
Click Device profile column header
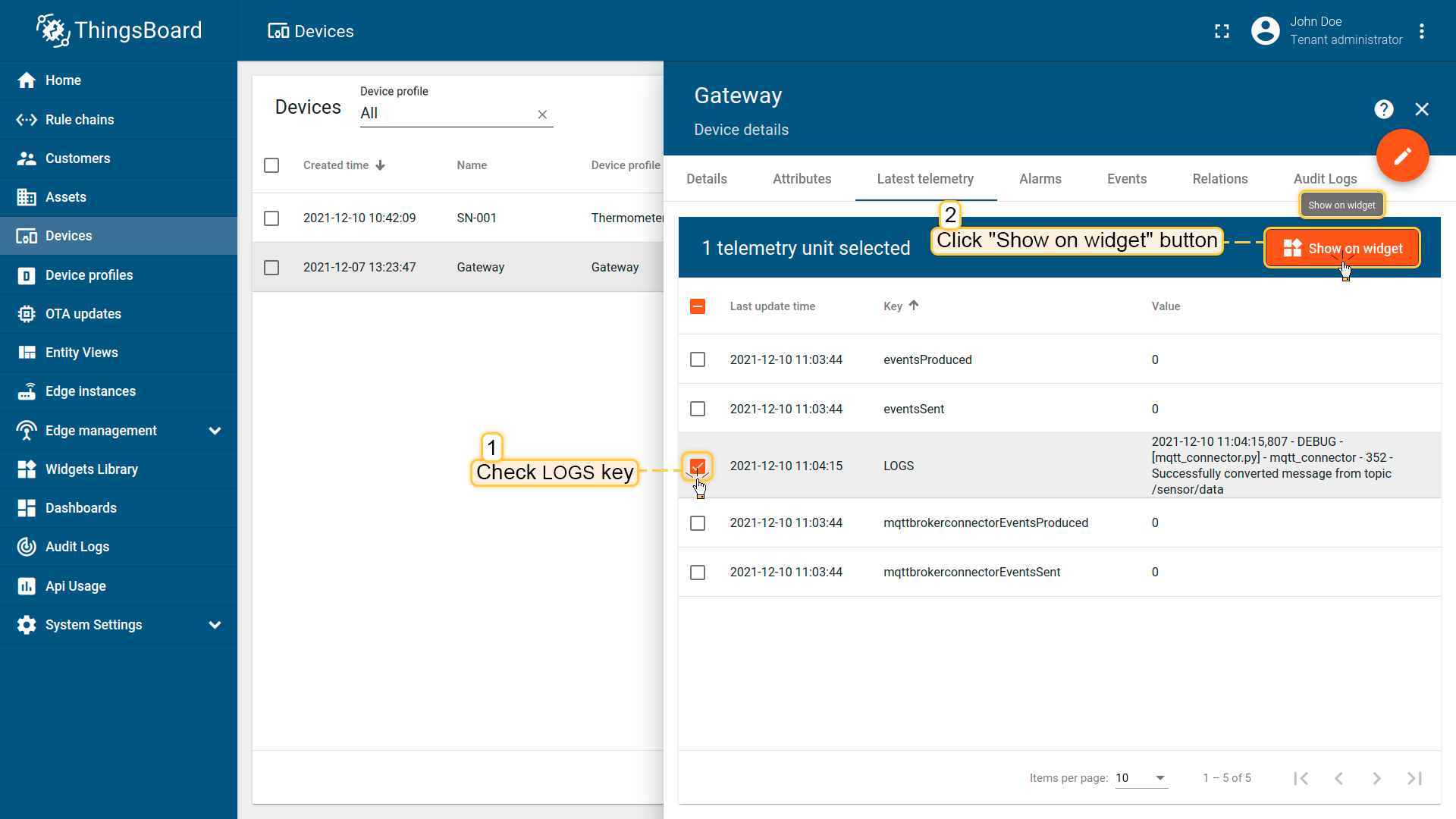point(626,165)
